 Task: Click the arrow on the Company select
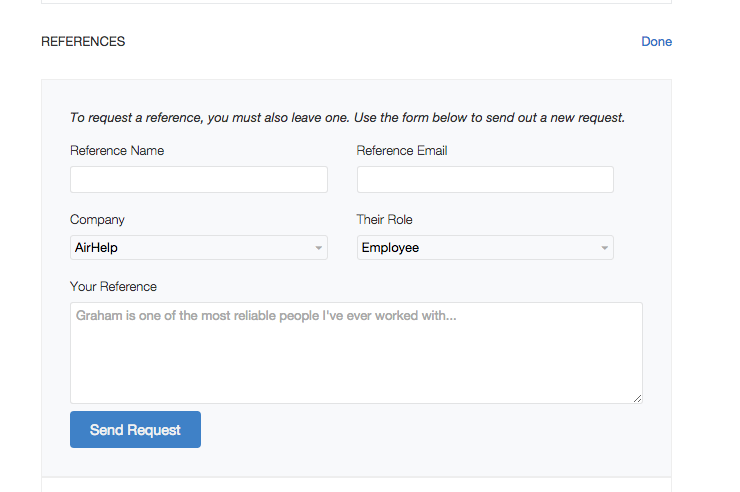click(319, 248)
